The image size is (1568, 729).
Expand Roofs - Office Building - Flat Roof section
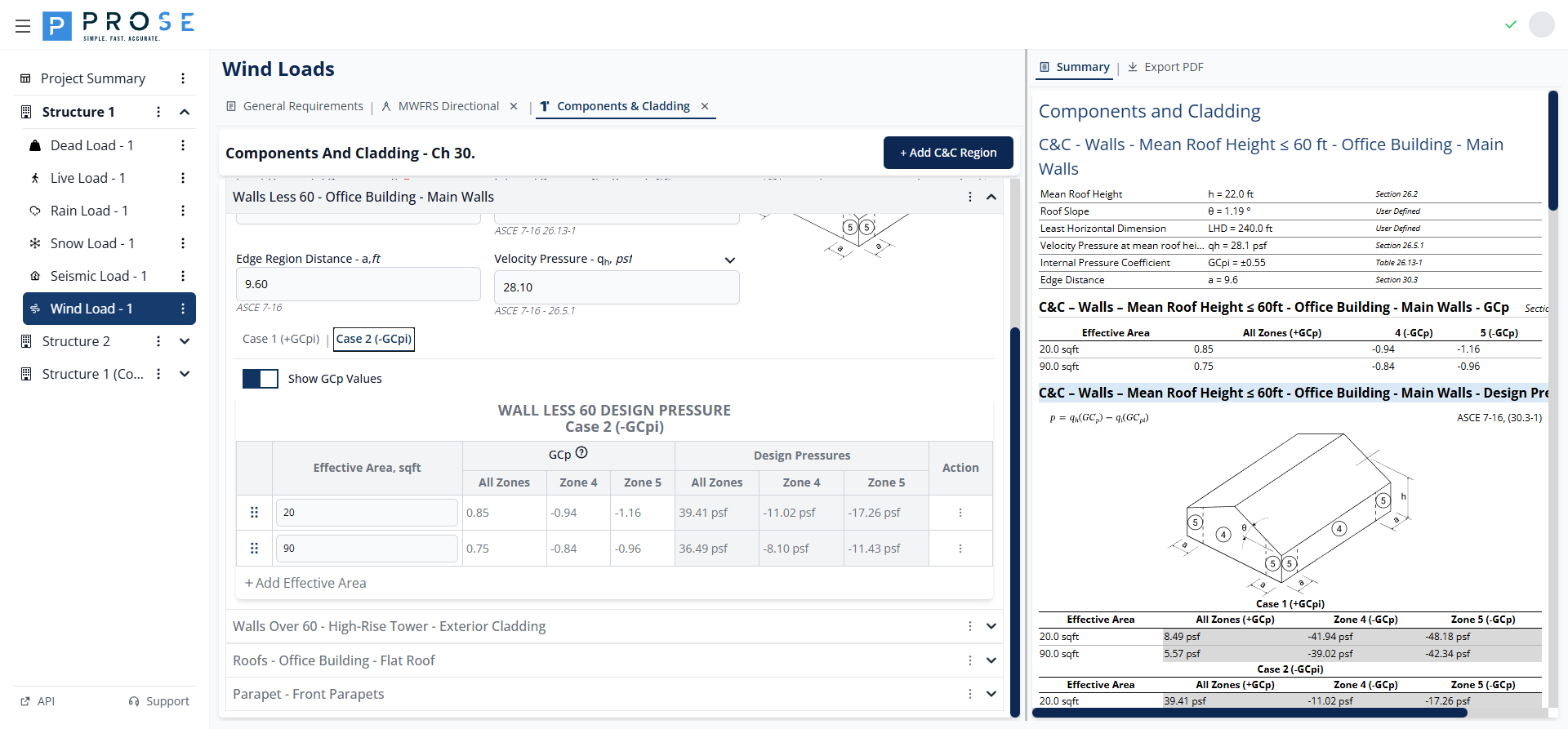991,660
